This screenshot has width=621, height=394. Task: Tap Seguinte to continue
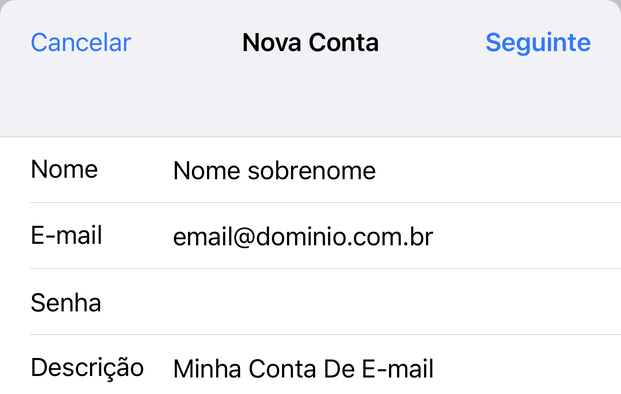538,42
